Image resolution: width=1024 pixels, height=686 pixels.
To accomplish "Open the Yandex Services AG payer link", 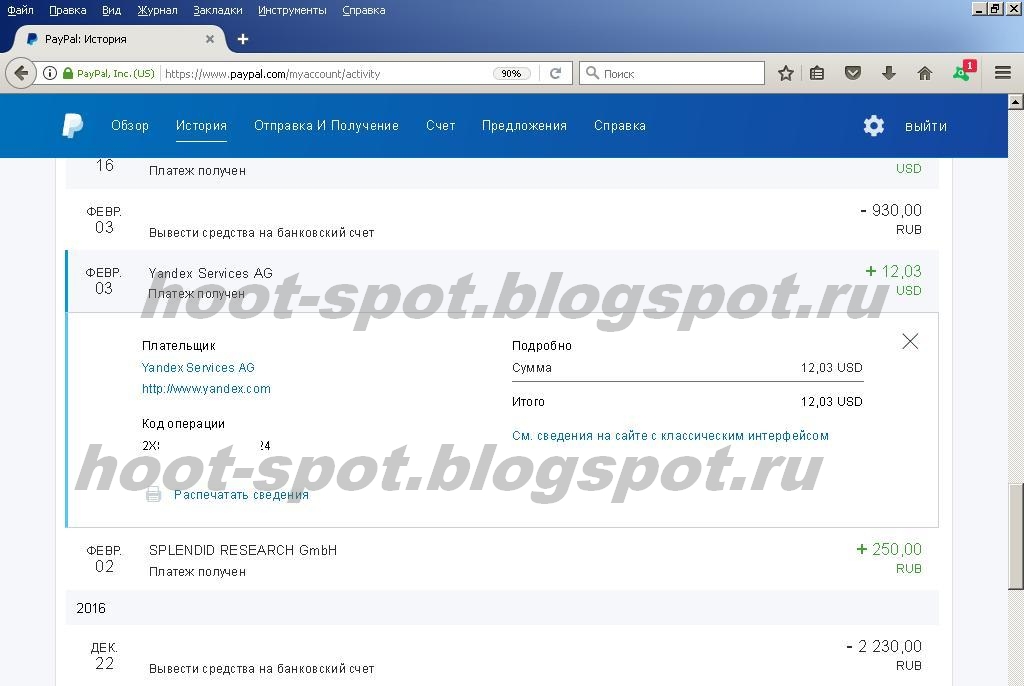I will [198, 368].
